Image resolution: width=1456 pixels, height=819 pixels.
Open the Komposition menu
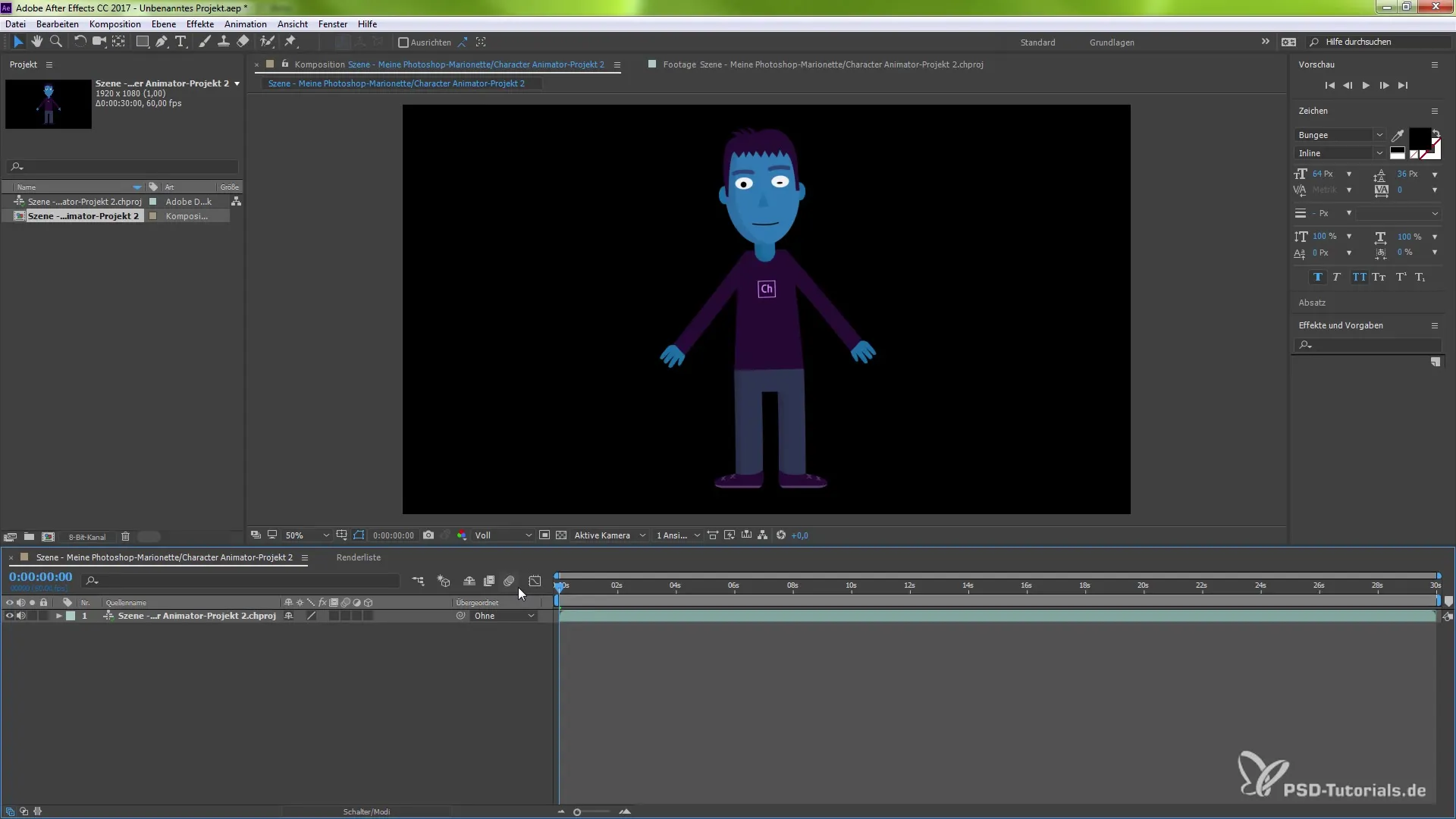[115, 24]
